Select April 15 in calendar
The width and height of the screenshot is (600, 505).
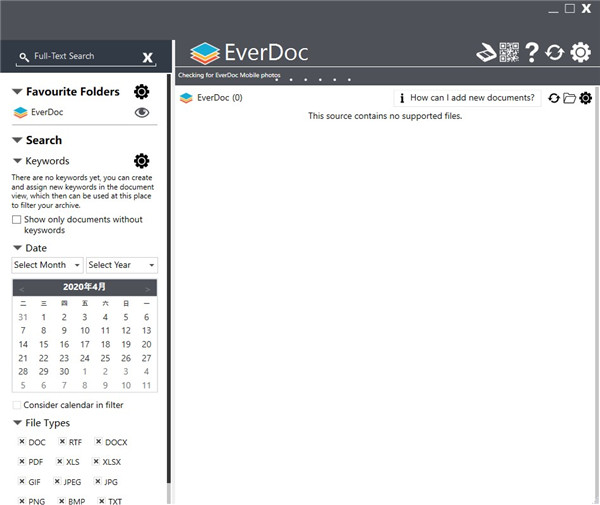point(44,344)
